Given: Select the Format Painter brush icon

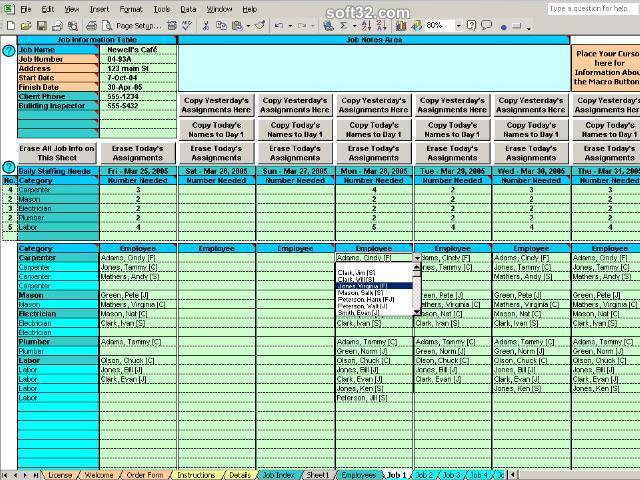Looking at the screenshot, I should click(260, 26).
